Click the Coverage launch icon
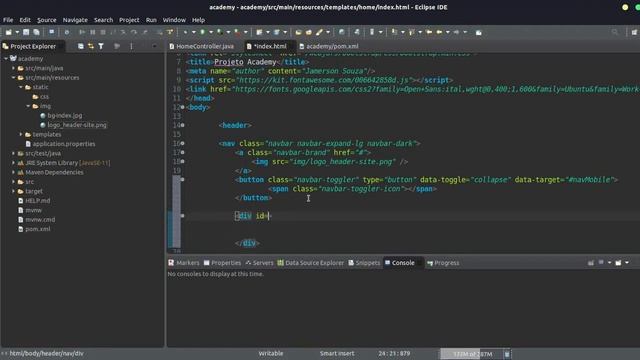The height and width of the screenshot is (360, 640). coord(220,32)
